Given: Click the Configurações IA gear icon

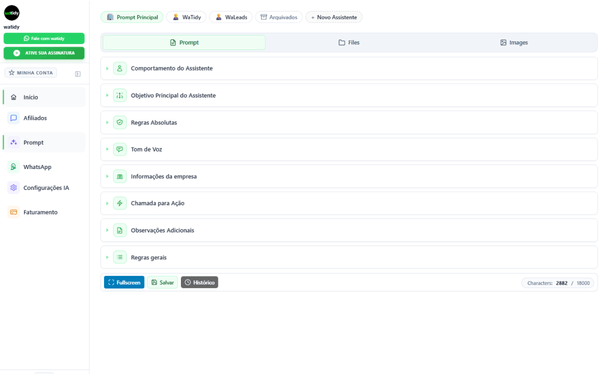Looking at the screenshot, I should pos(13,188).
